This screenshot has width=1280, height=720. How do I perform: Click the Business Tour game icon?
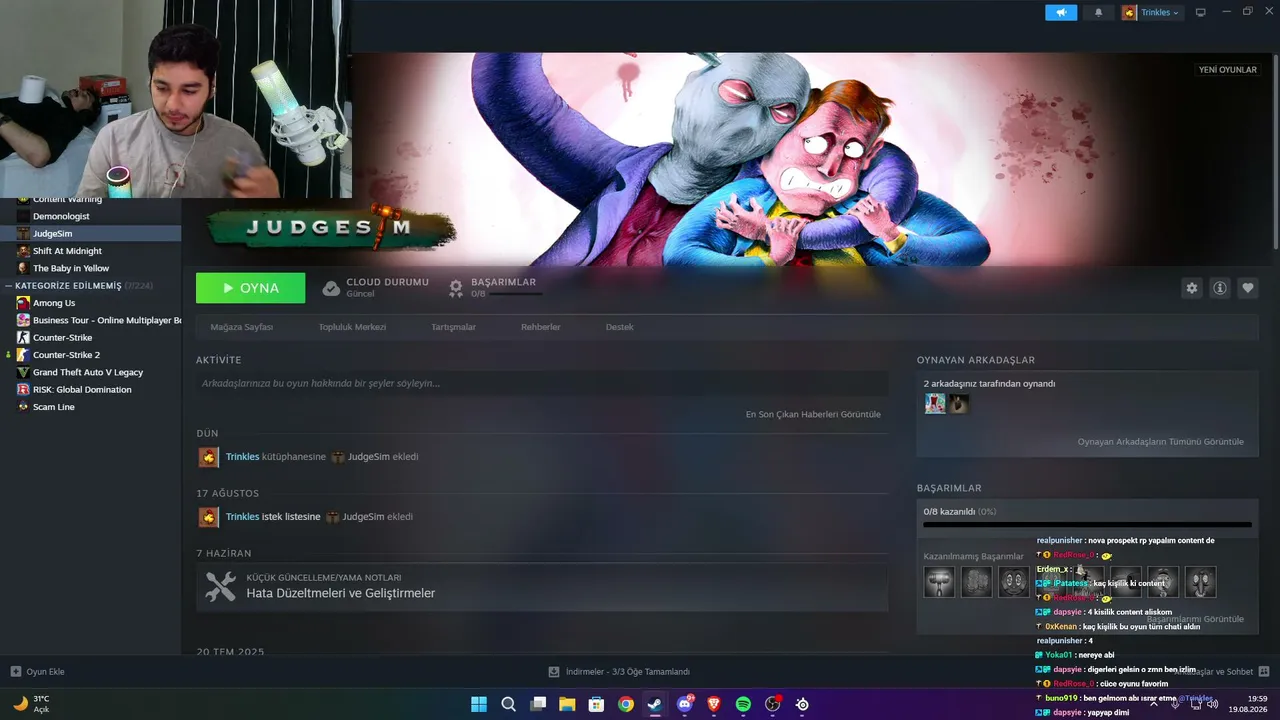[23, 320]
